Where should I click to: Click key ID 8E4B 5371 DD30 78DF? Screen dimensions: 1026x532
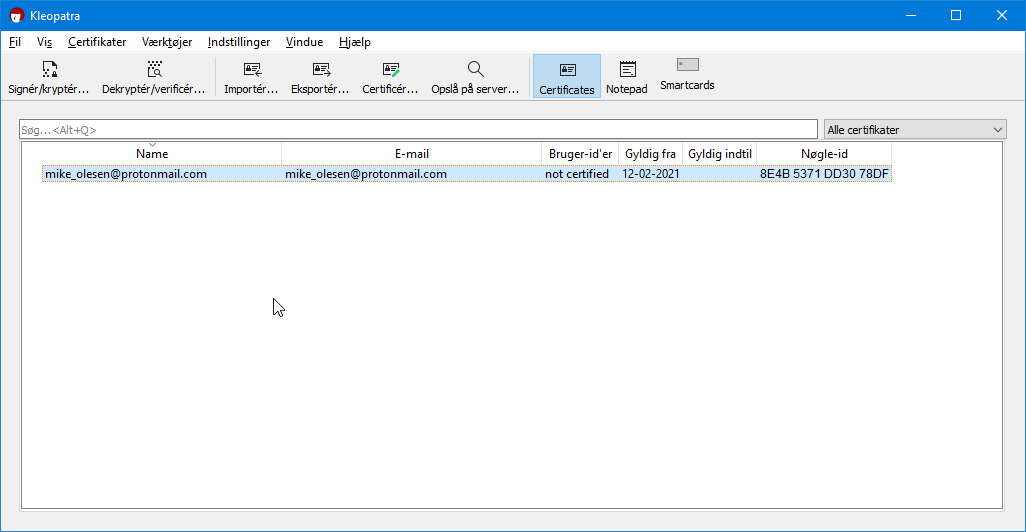coord(824,174)
